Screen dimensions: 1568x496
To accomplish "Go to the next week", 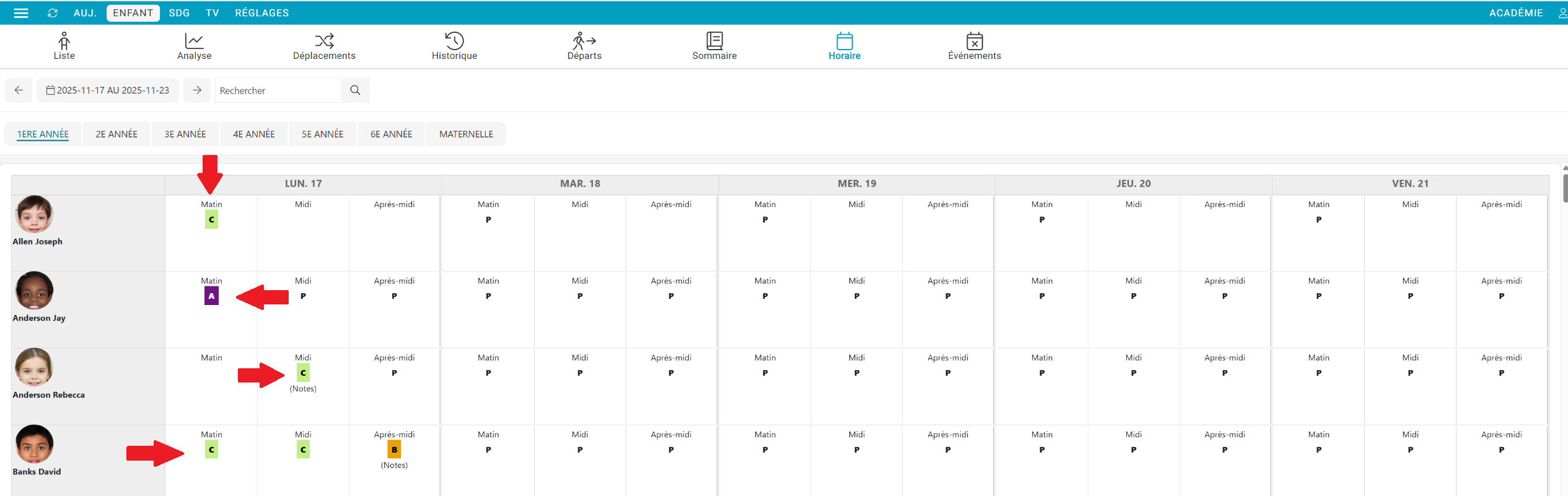I will pyautogui.click(x=197, y=91).
